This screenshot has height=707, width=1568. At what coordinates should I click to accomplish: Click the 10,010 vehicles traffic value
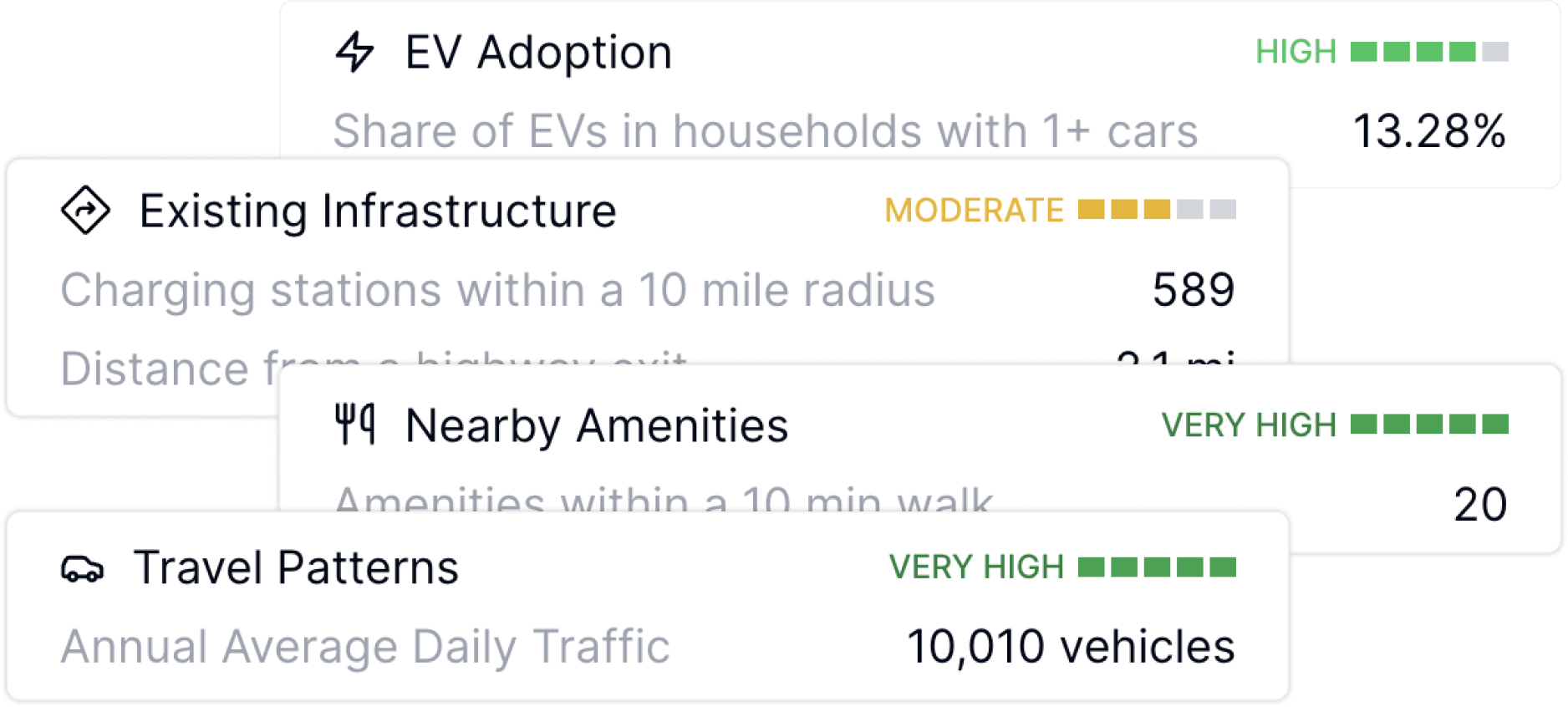pos(1071,647)
